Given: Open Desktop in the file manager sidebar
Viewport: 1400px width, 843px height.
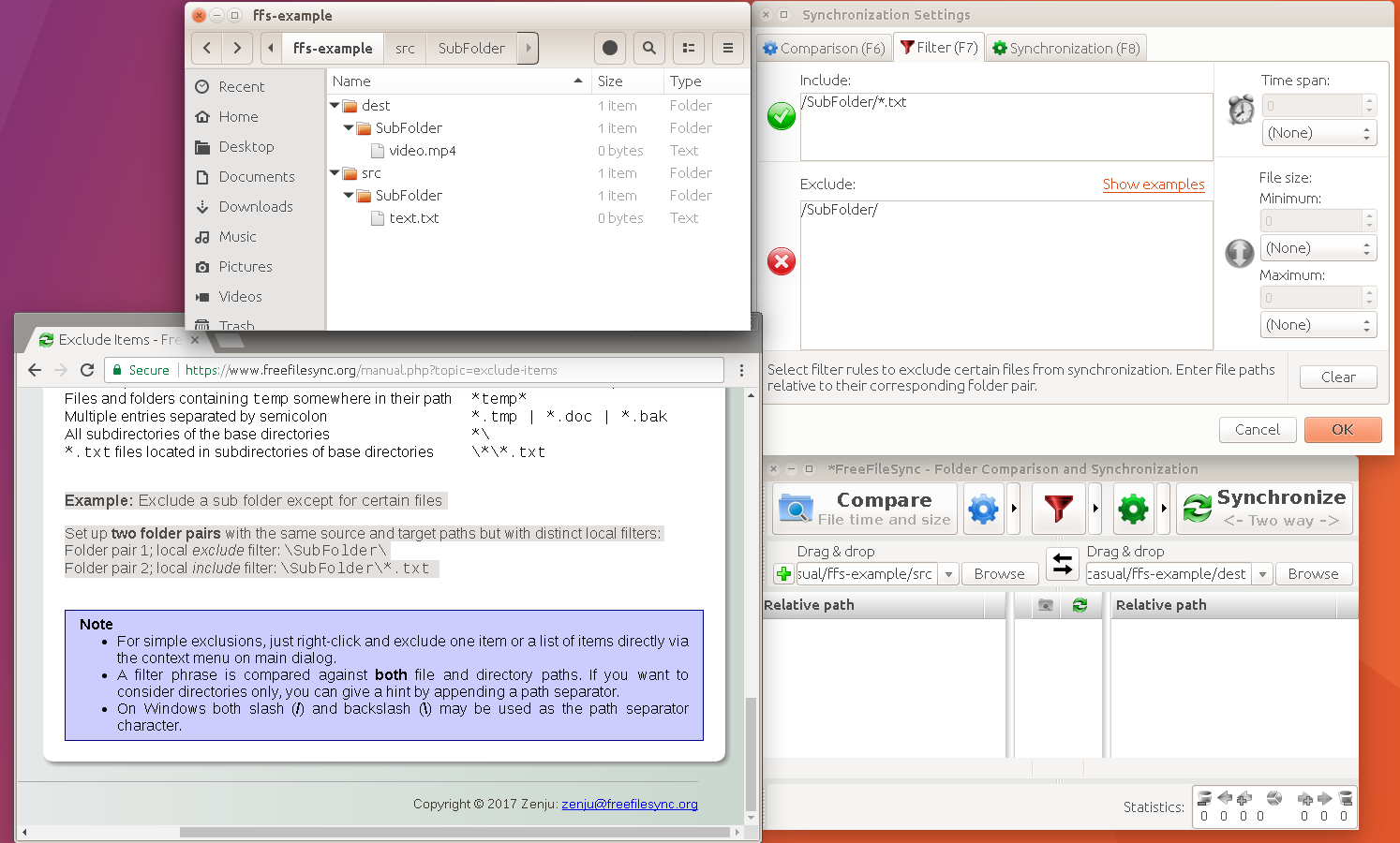Looking at the screenshot, I should pos(246,146).
